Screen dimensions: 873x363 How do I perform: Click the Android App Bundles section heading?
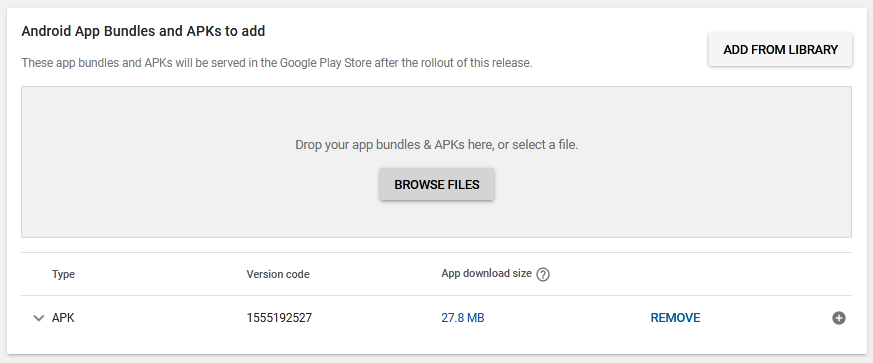click(143, 31)
